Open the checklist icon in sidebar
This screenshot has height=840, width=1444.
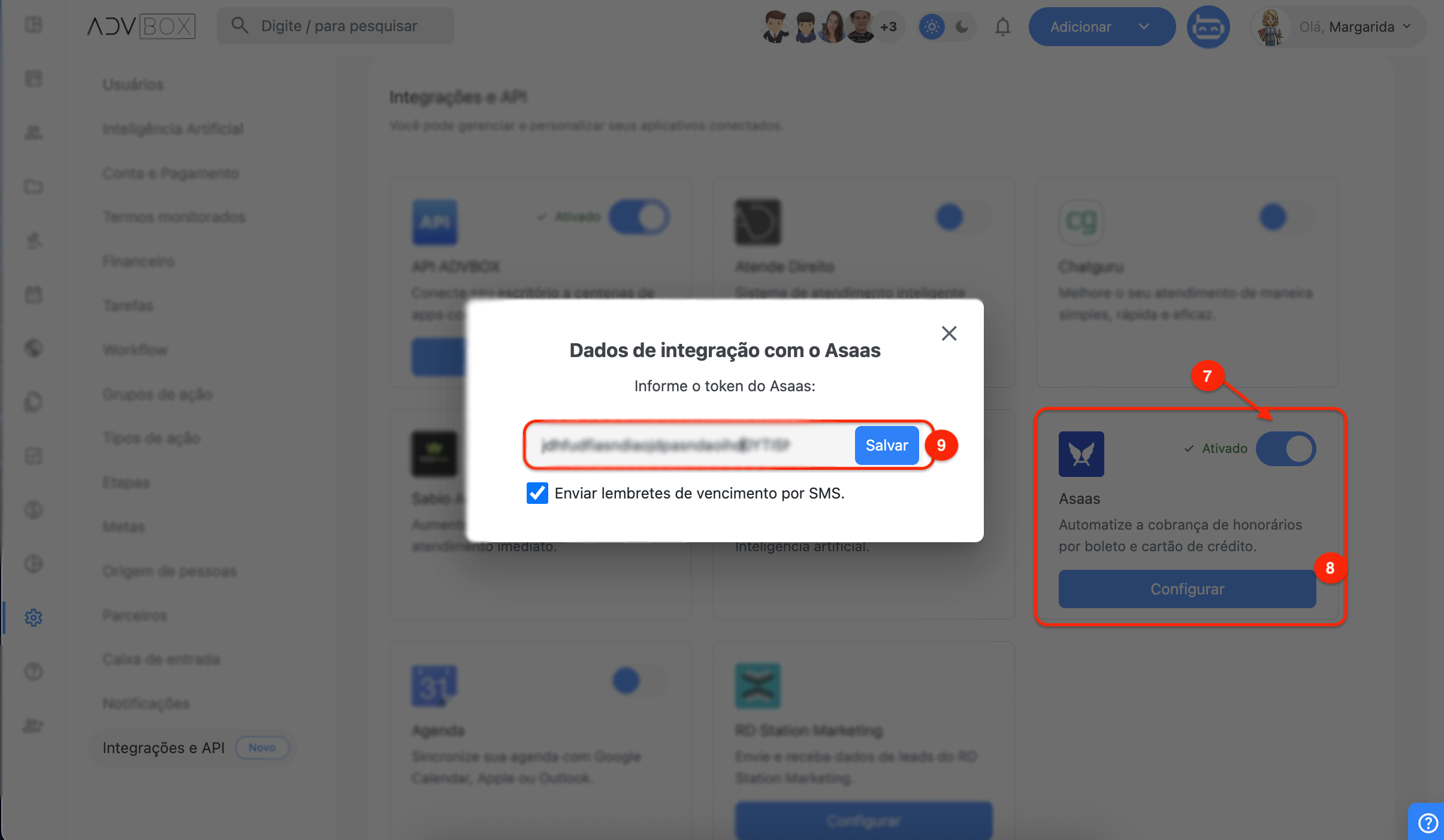click(x=34, y=456)
